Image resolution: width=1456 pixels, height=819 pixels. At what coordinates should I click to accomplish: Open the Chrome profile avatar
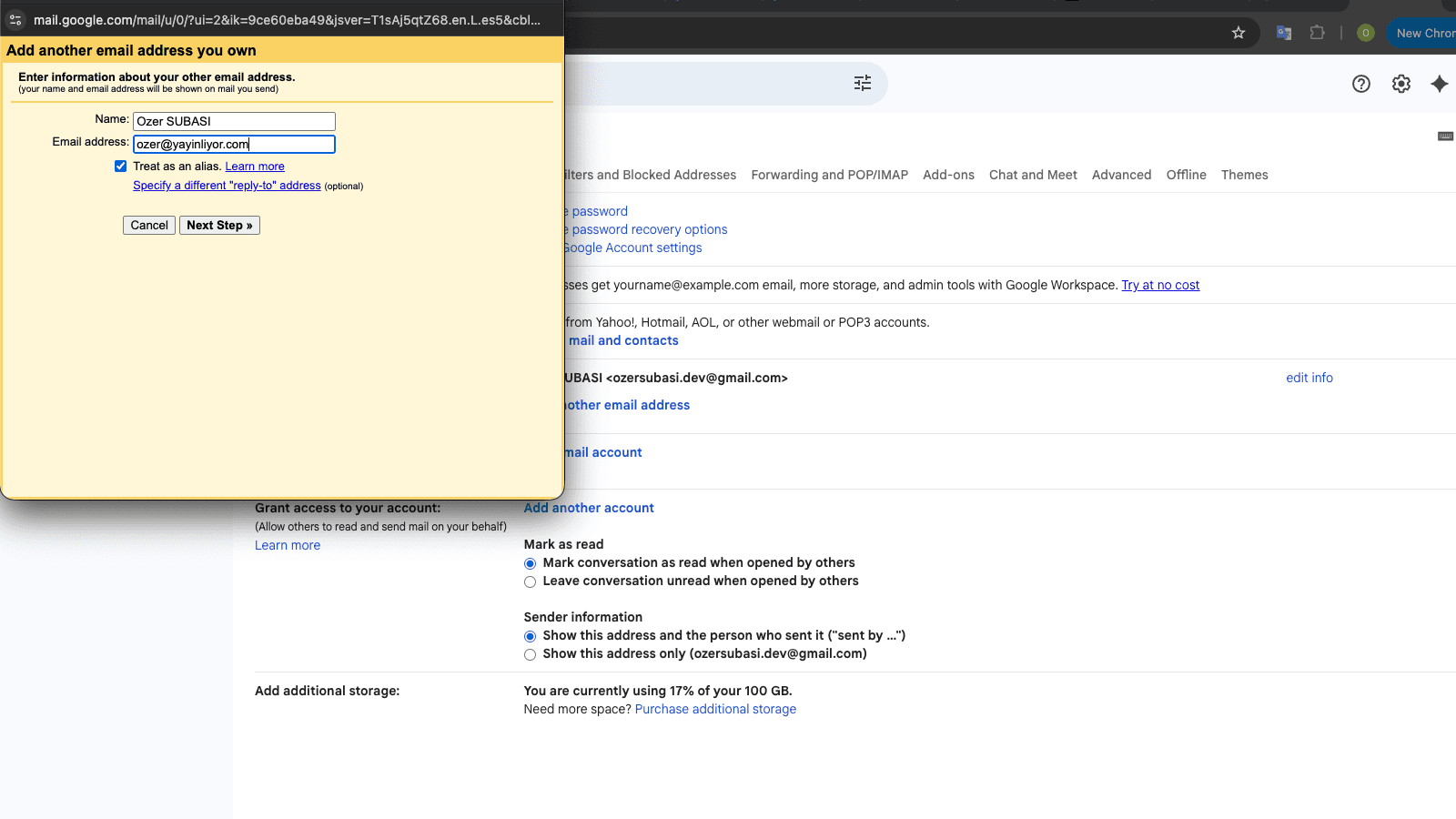(1365, 33)
